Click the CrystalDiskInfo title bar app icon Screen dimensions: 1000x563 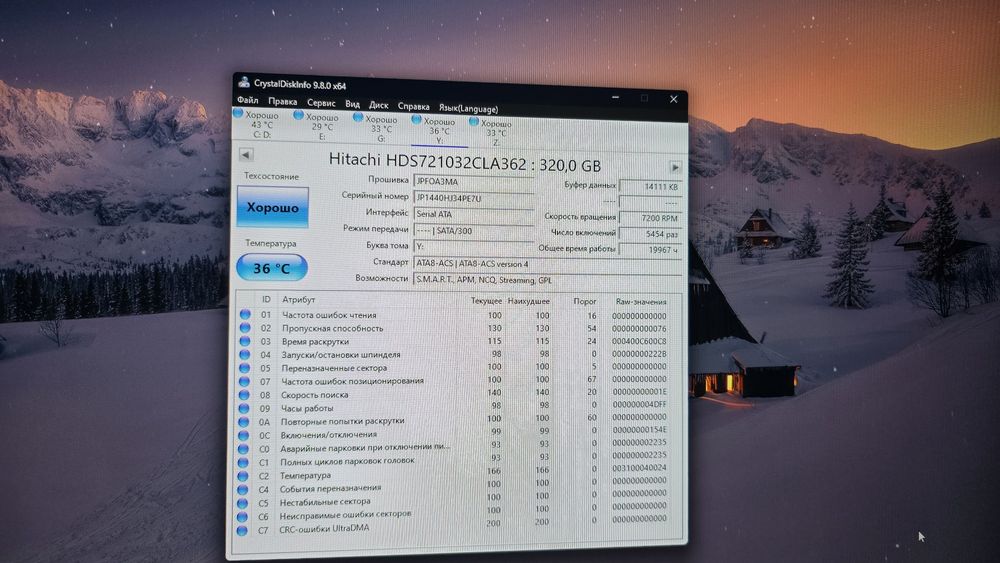tap(244, 82)
